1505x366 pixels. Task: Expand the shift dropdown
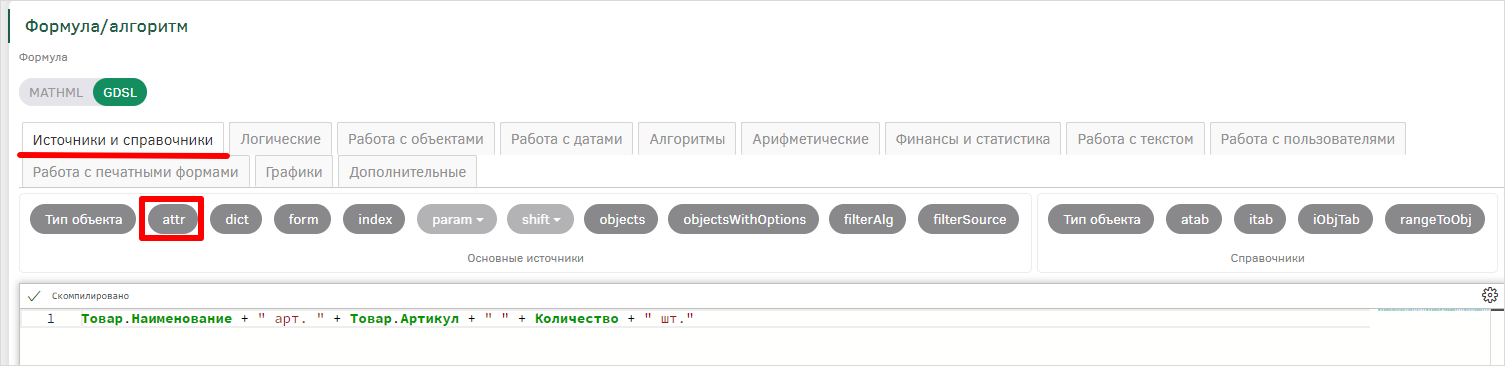click(x=541, y=219)
